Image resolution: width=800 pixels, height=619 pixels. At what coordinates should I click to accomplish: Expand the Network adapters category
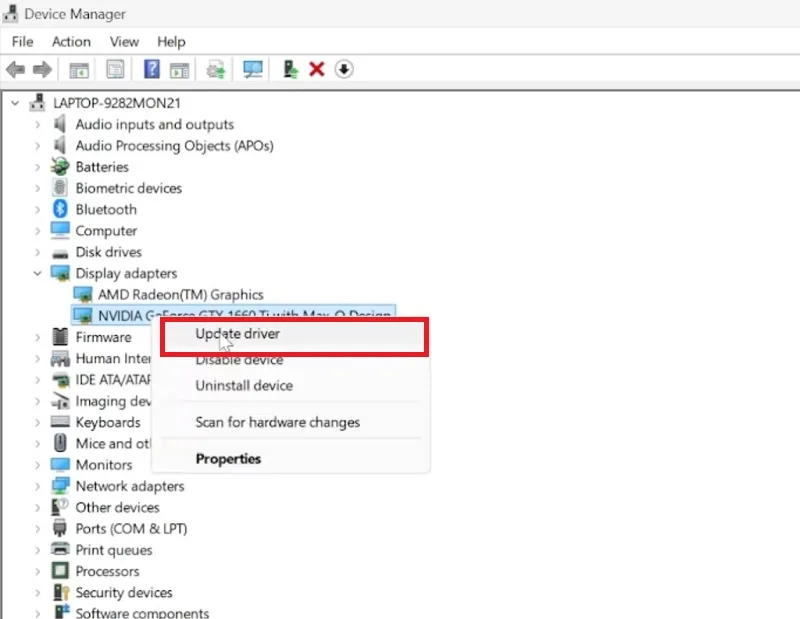(x=38, y=486)
